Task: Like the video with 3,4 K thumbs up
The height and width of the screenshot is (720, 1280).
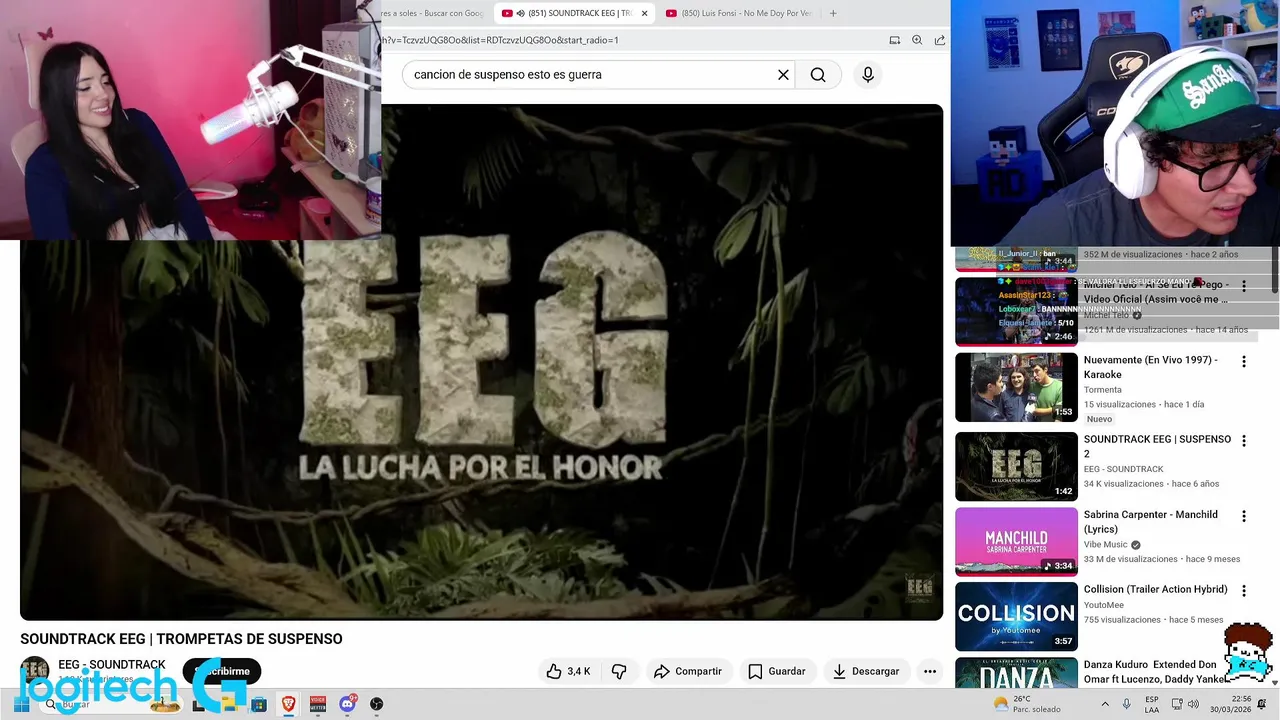Action: click(568, 671)
